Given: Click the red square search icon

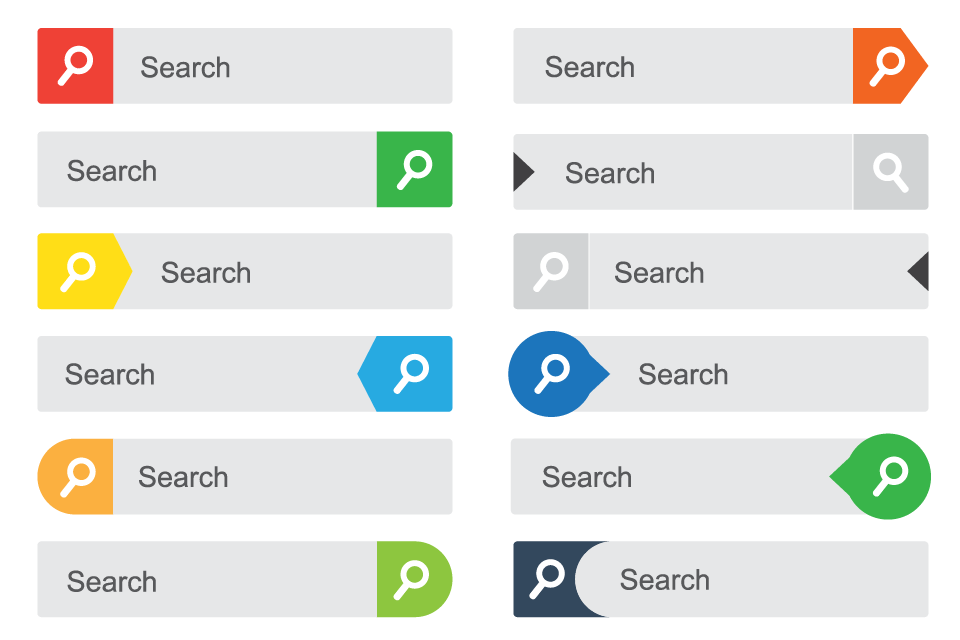Looking at the screenshot, I should click(x=75, y=66).
